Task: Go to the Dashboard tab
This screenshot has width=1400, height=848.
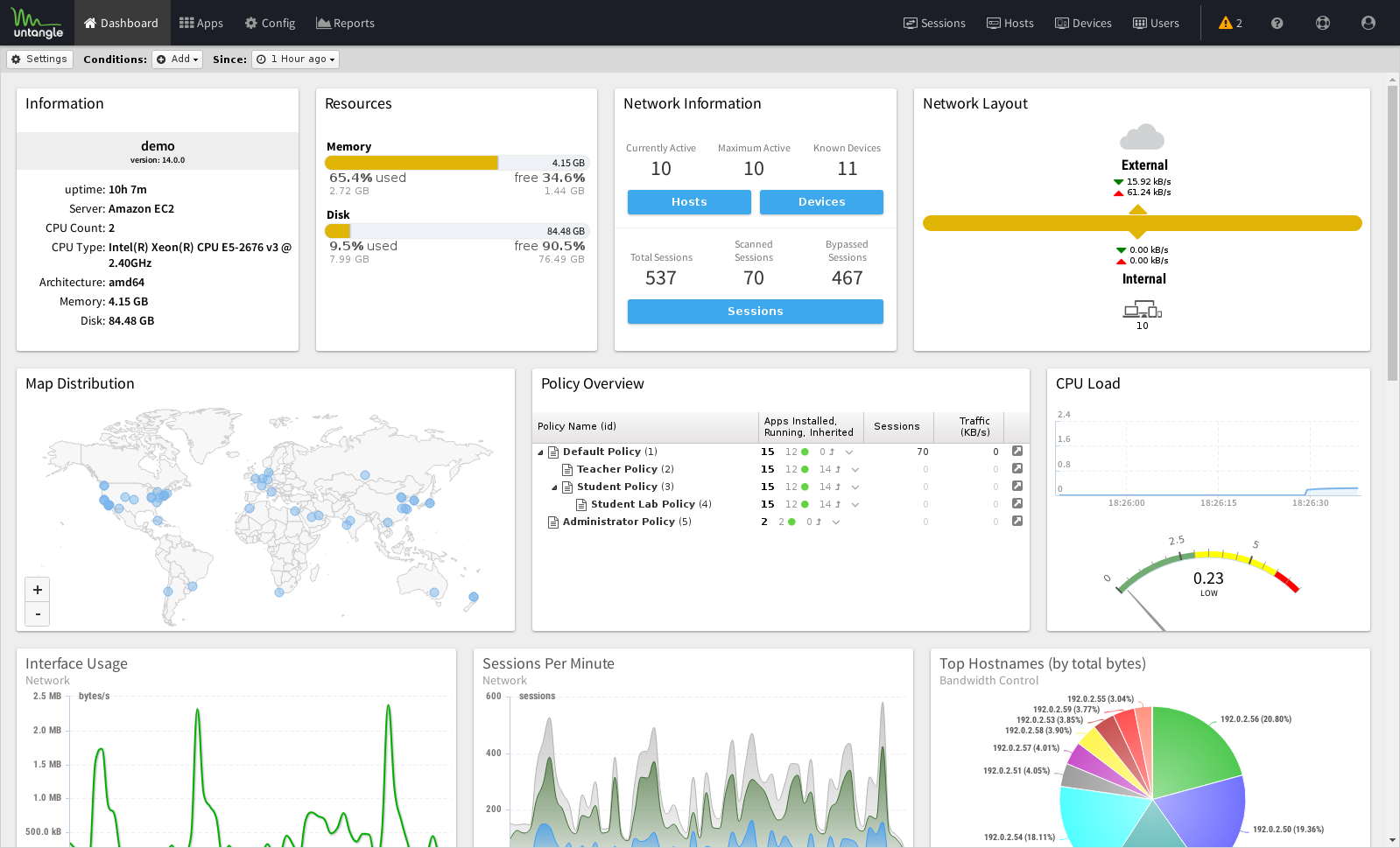Action: (x=121, y=23)
